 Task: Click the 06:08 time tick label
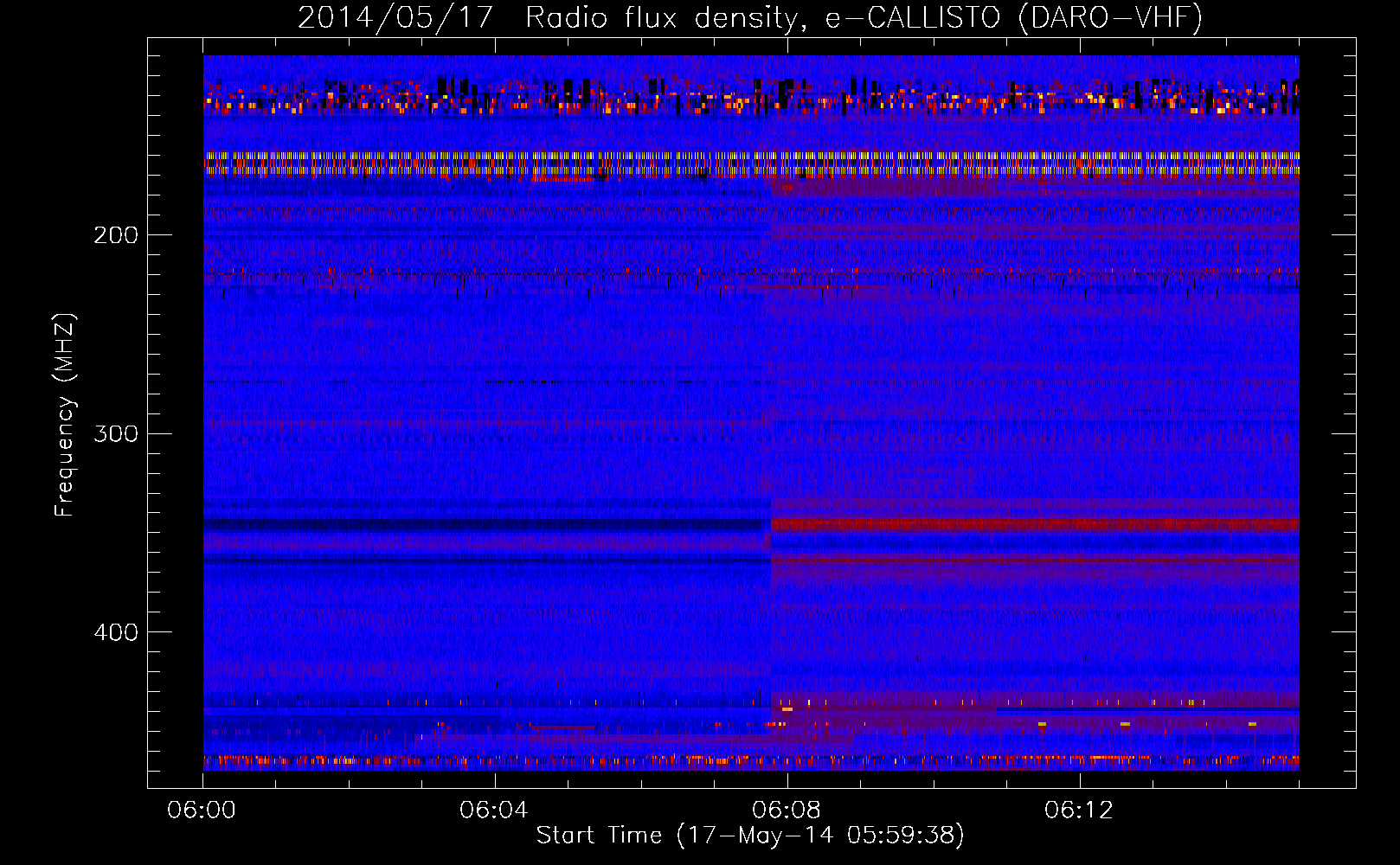[787, 811]
